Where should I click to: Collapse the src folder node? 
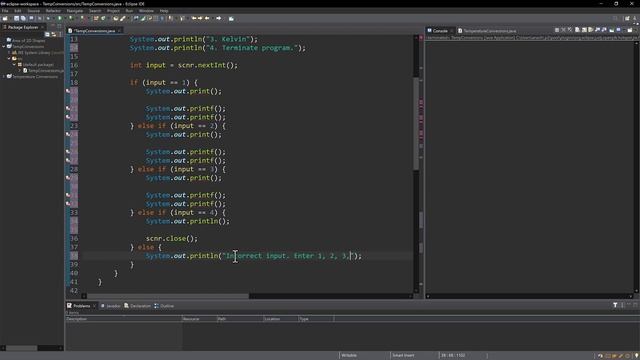pos(9,58)
